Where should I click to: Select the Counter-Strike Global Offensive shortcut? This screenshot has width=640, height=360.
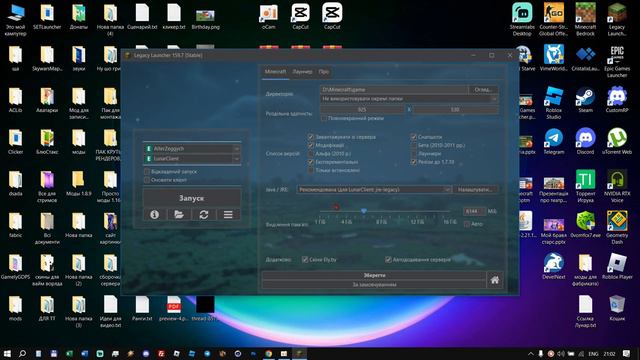(x=553, y=20)
